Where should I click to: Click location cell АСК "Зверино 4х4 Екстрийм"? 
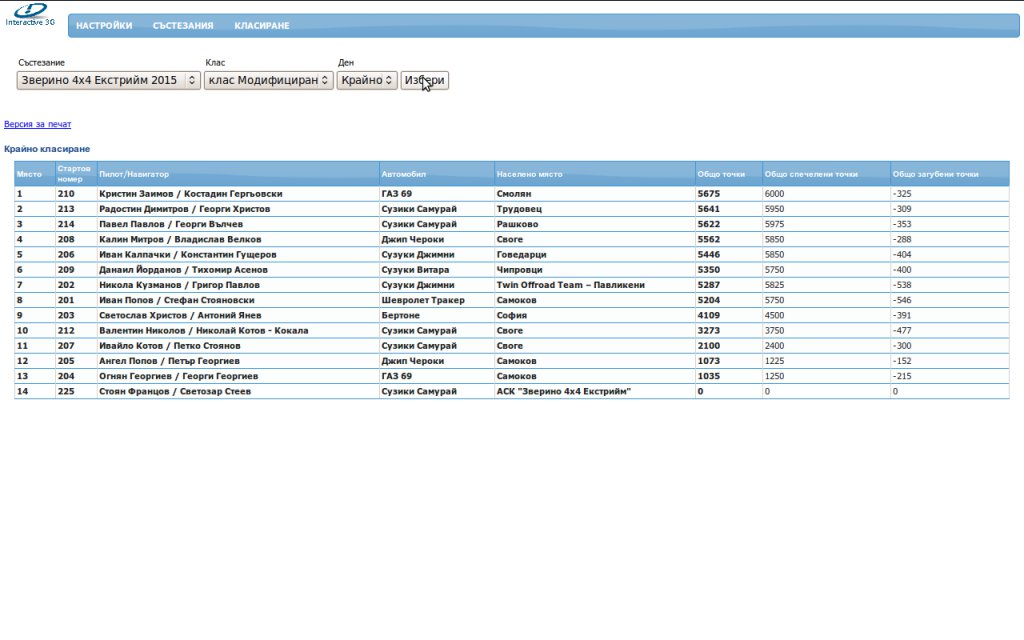pyautogui.click(x=564, y=391)
